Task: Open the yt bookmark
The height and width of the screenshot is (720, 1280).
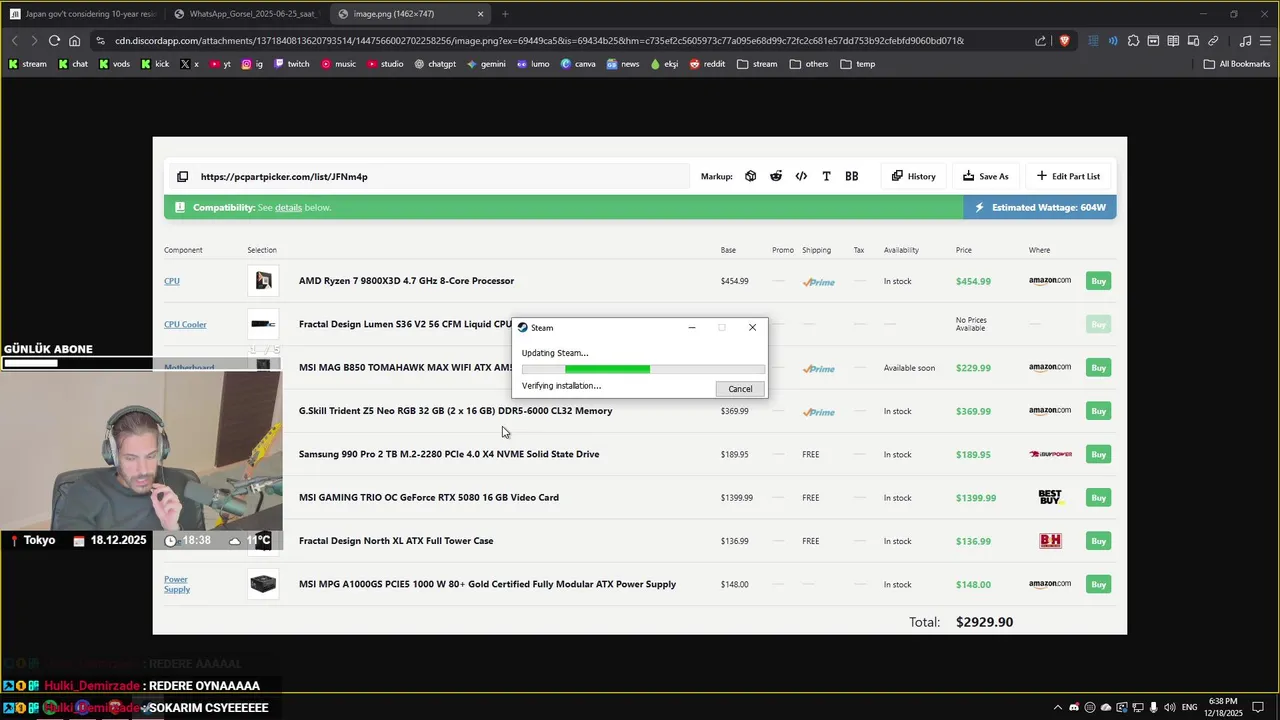Action: [220, 64]
